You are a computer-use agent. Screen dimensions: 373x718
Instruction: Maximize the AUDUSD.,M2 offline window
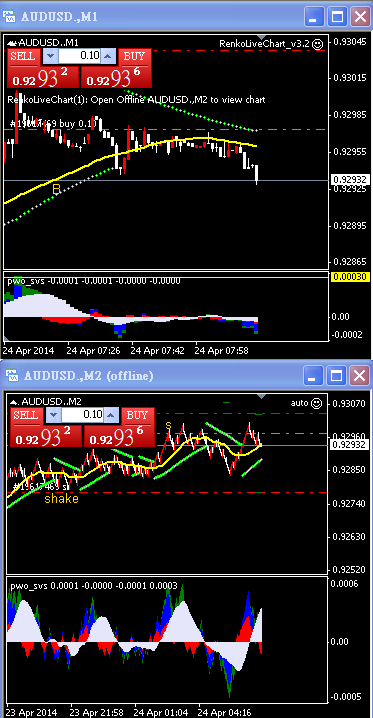point(337,375)
